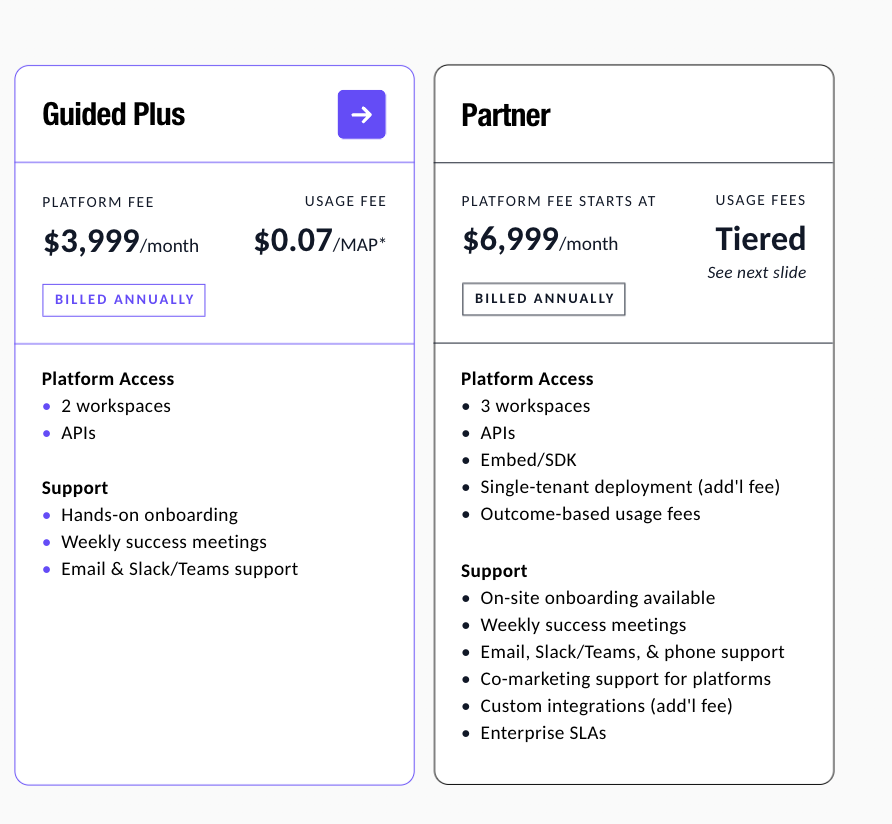Click the 2 workspaces list item
Image resolution: width=892 pixels, height=824 pixels.
tap(115, 406)
